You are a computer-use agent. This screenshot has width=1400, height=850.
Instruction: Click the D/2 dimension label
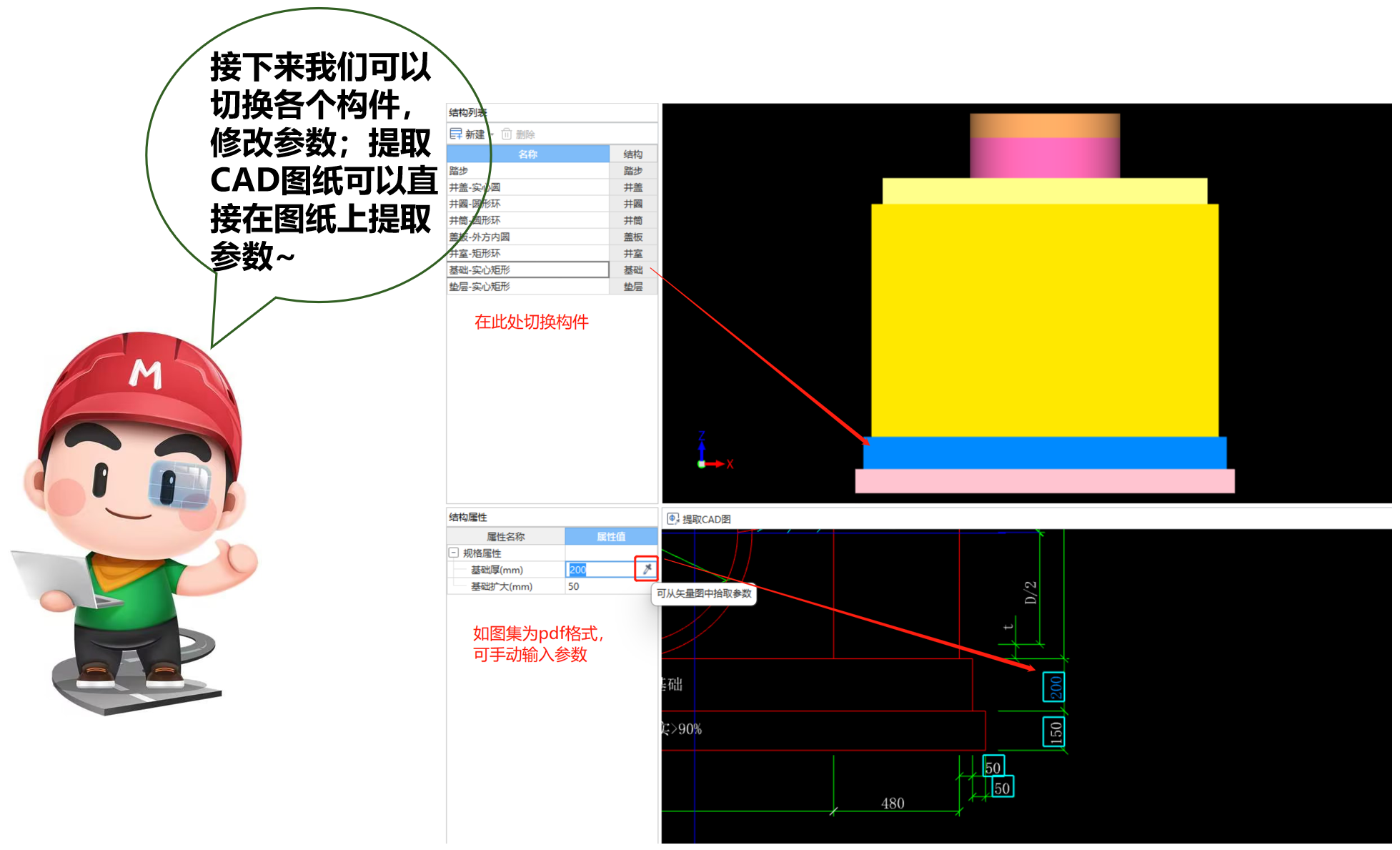(x=1031, y=593)
